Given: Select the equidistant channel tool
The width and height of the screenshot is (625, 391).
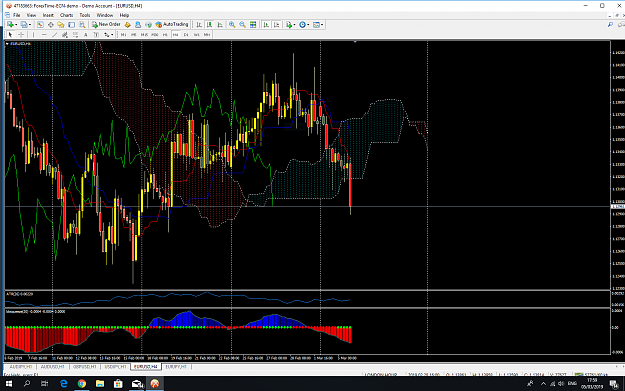Looking at the screenshot, I should [x=65, y=35].
